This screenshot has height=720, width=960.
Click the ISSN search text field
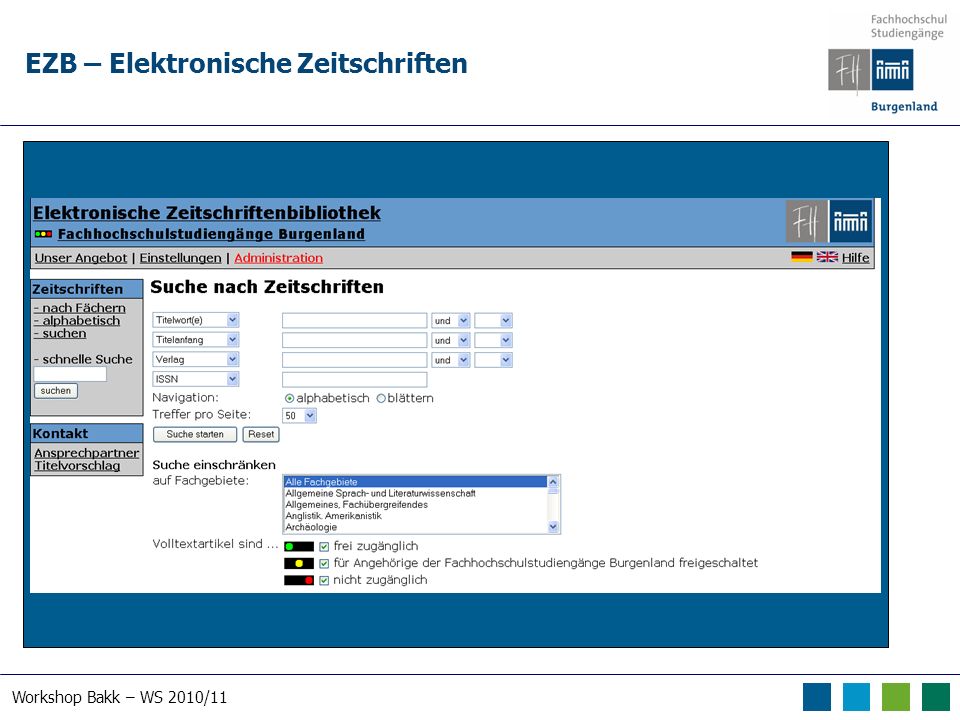[x=354, y=380]
